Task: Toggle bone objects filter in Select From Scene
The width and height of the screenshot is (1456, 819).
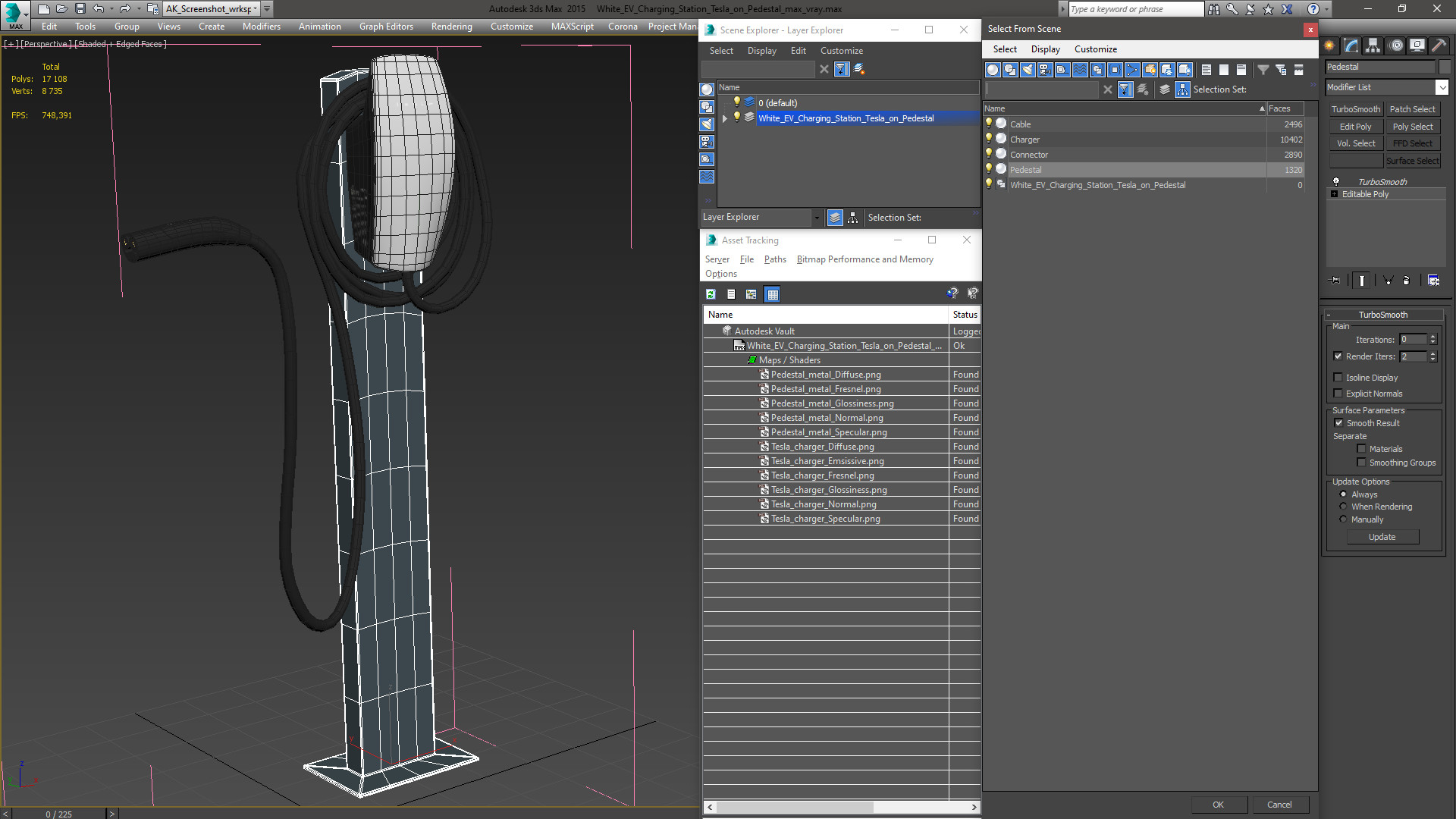Action: [1132, 70]
